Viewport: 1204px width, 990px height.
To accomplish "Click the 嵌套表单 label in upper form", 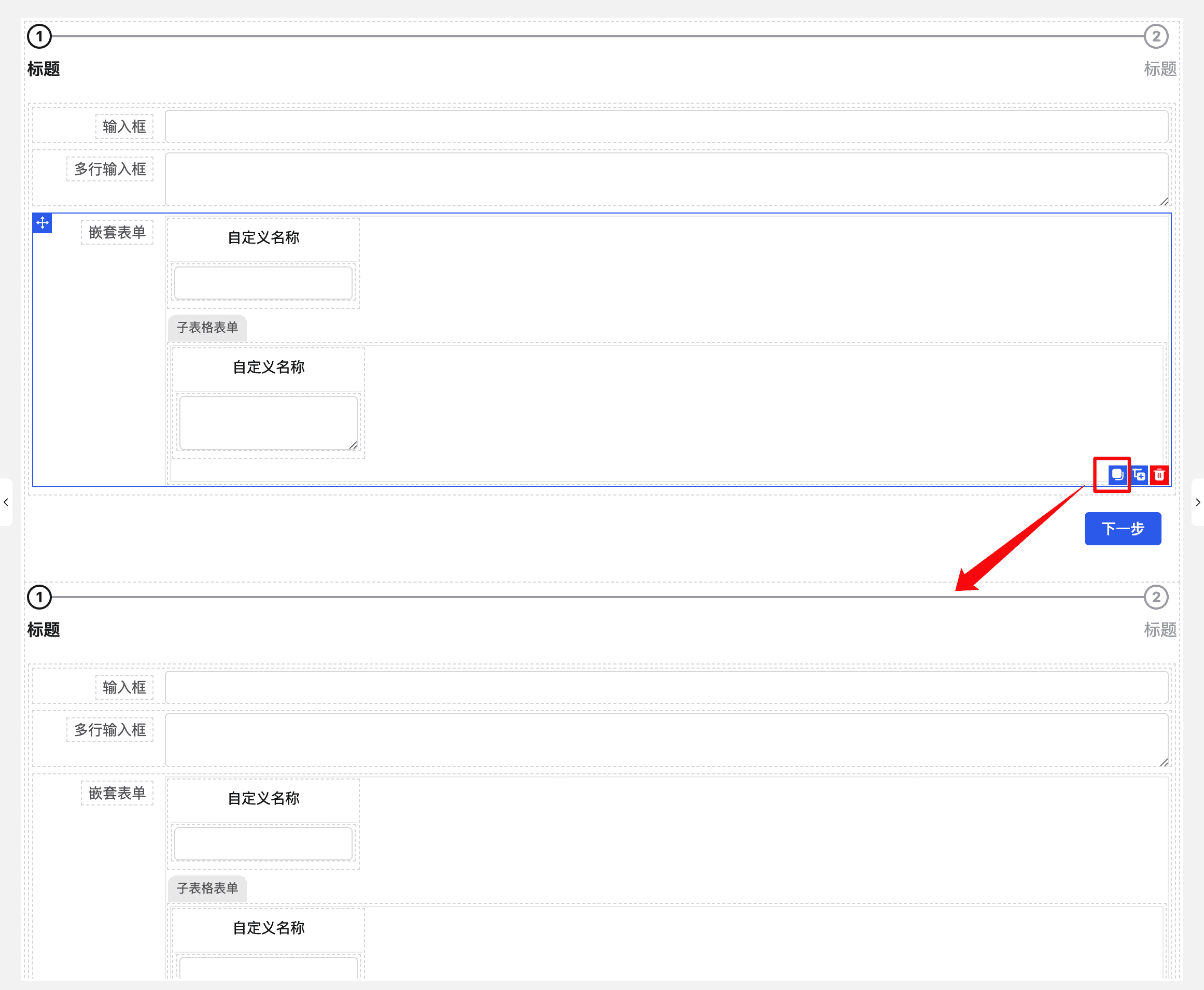I will tap(117, 232).
